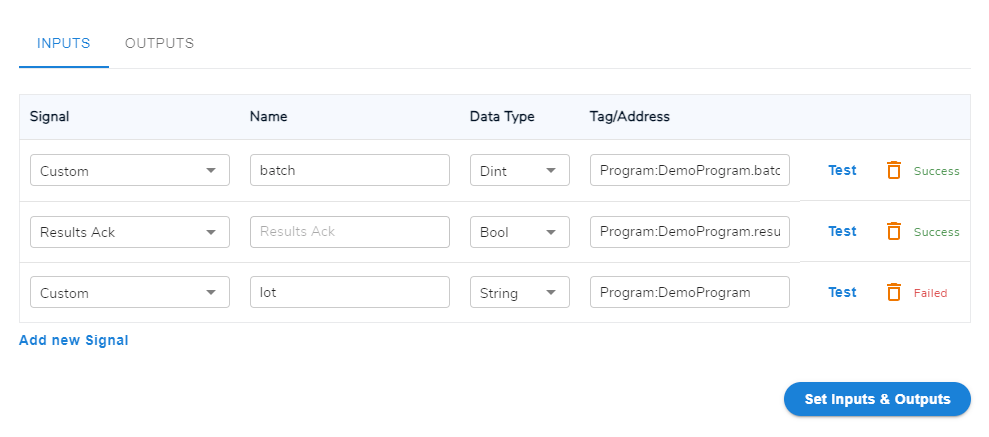
Task: Test the Results Ack signal
Action: 842,231
